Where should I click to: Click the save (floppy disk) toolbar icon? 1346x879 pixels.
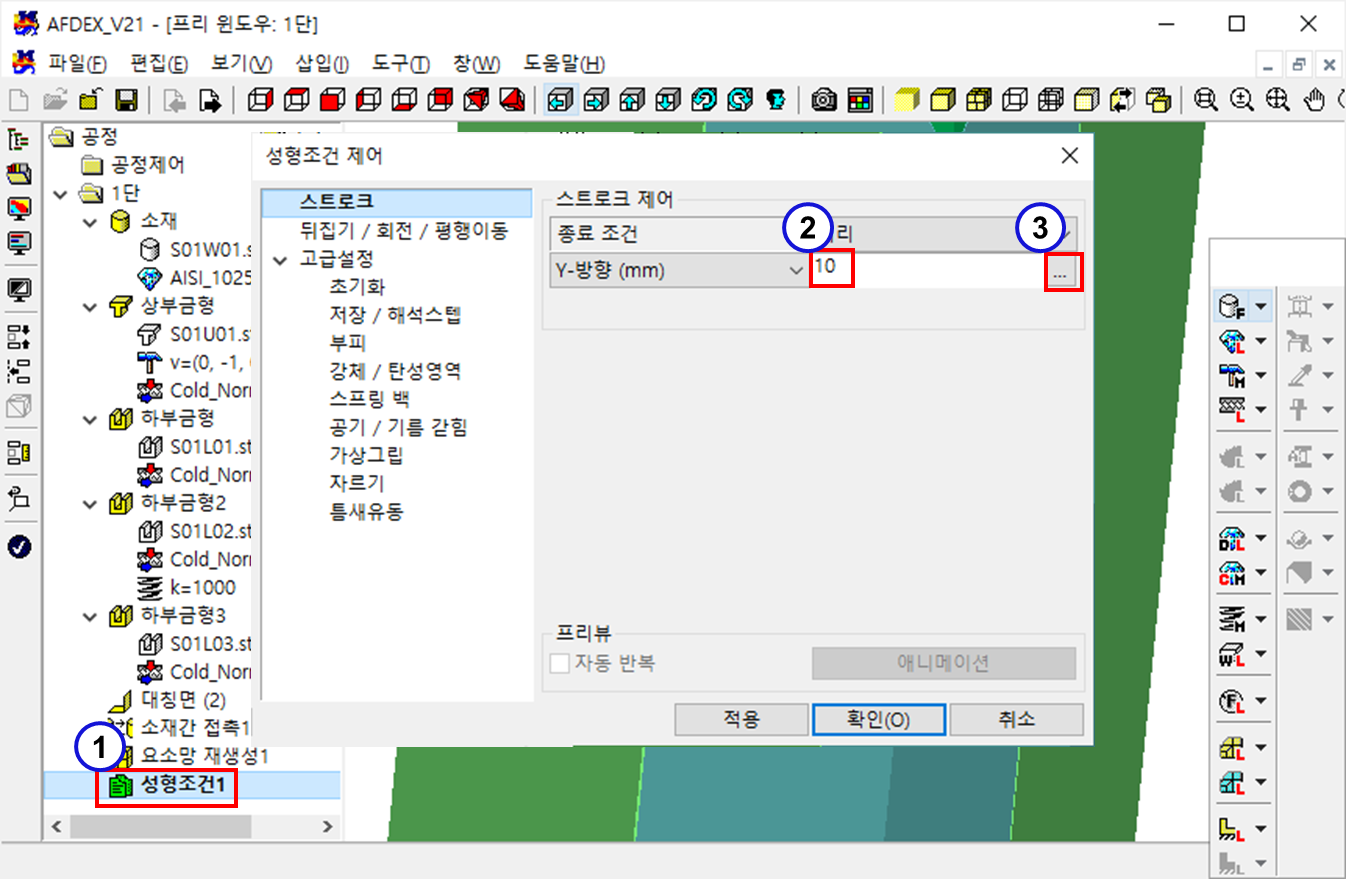click(x=126, y=100)
